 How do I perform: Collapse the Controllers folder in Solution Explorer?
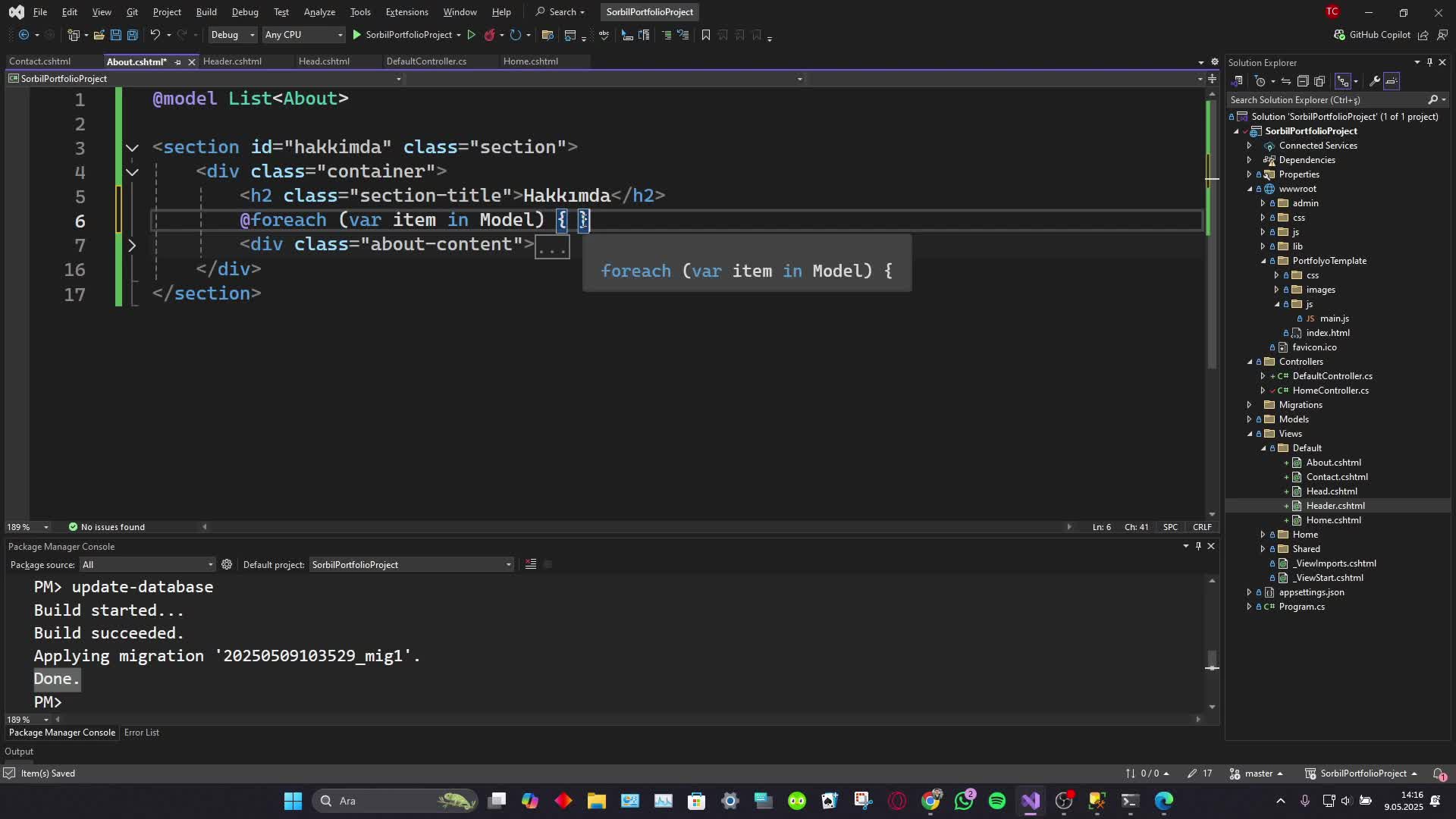point(1250,362)
